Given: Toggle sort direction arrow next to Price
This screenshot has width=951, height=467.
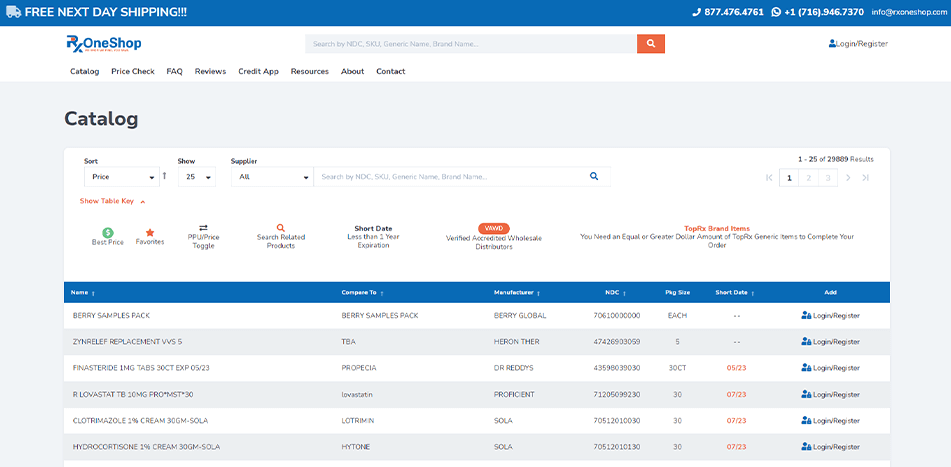Looking at the screenshot, I should point(164,176).
